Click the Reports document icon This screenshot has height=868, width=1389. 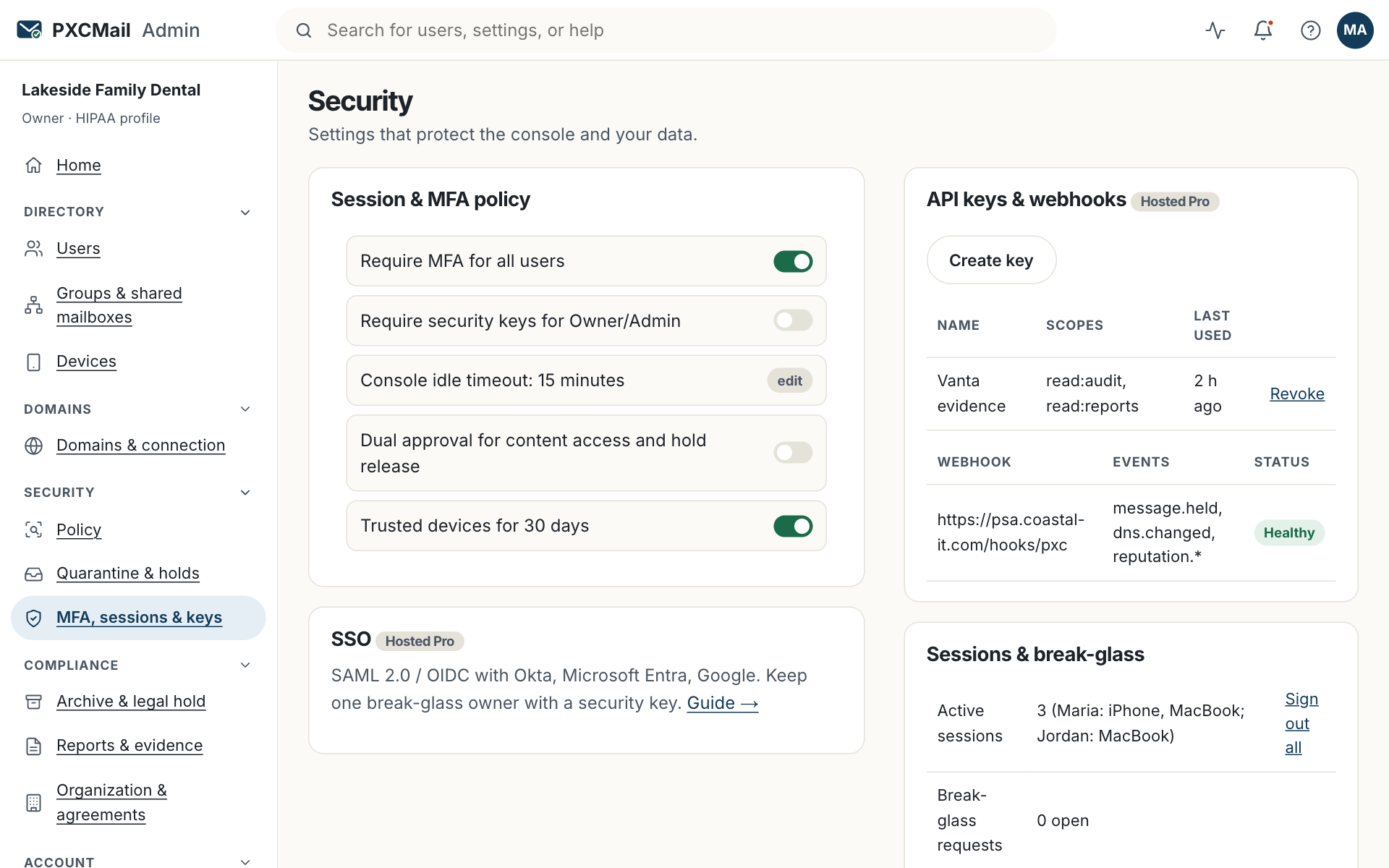pyautogui.click(x=34, y=746)
